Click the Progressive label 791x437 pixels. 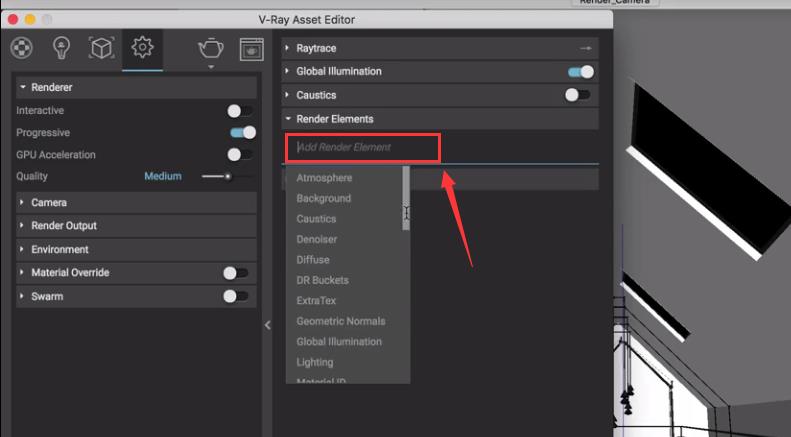(x=43, y=133)
